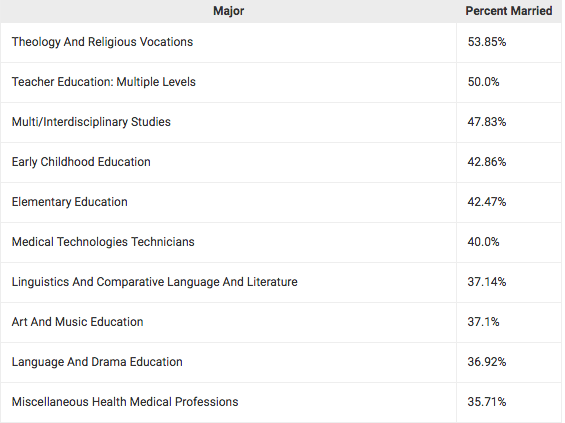Select the 36.92% value cell

[509, 362]
